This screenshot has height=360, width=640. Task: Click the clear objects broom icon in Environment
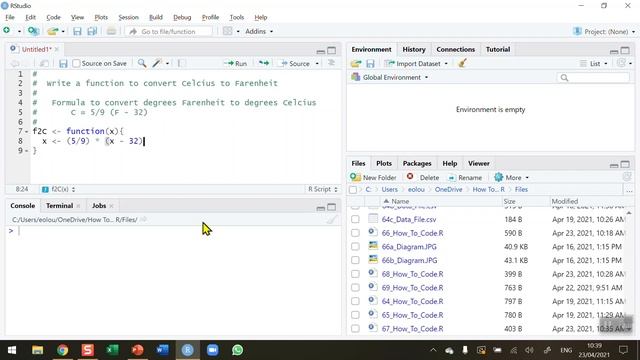(462, 63)
